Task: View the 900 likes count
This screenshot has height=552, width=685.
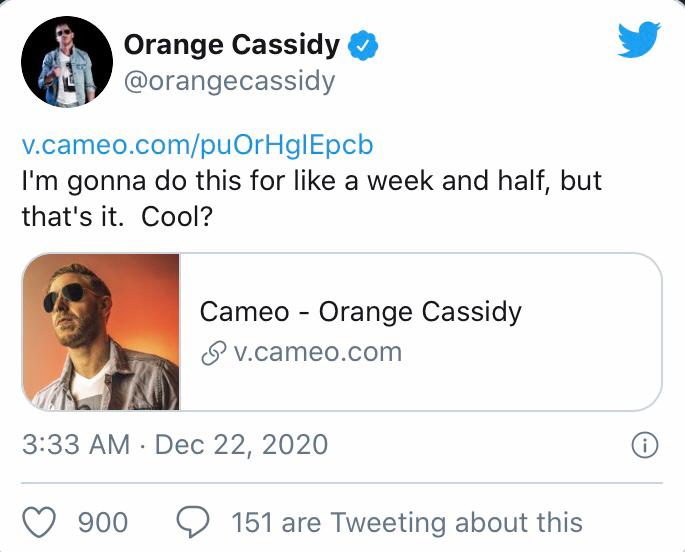Action: point(103,522)
